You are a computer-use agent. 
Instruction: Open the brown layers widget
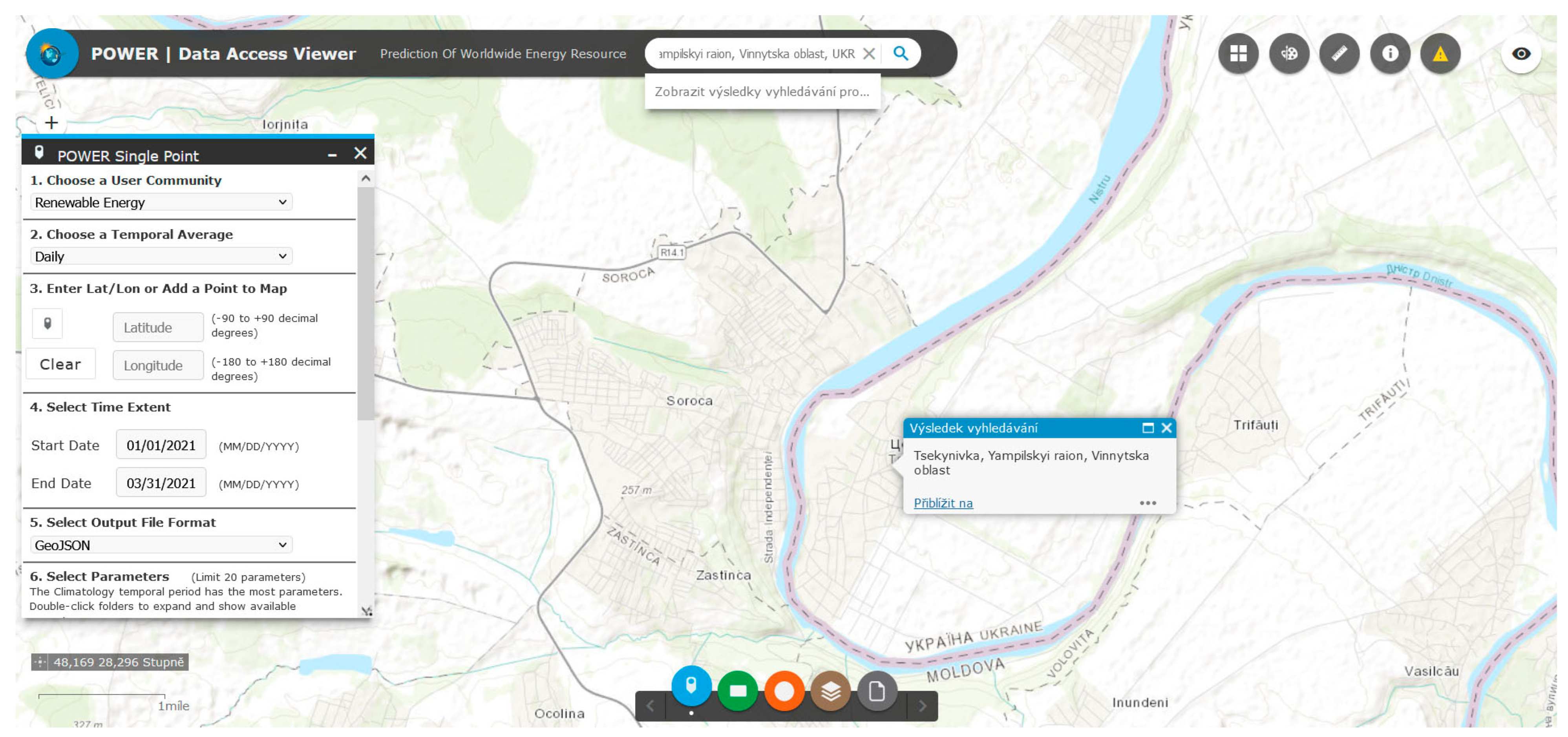(x=830, y=691)
